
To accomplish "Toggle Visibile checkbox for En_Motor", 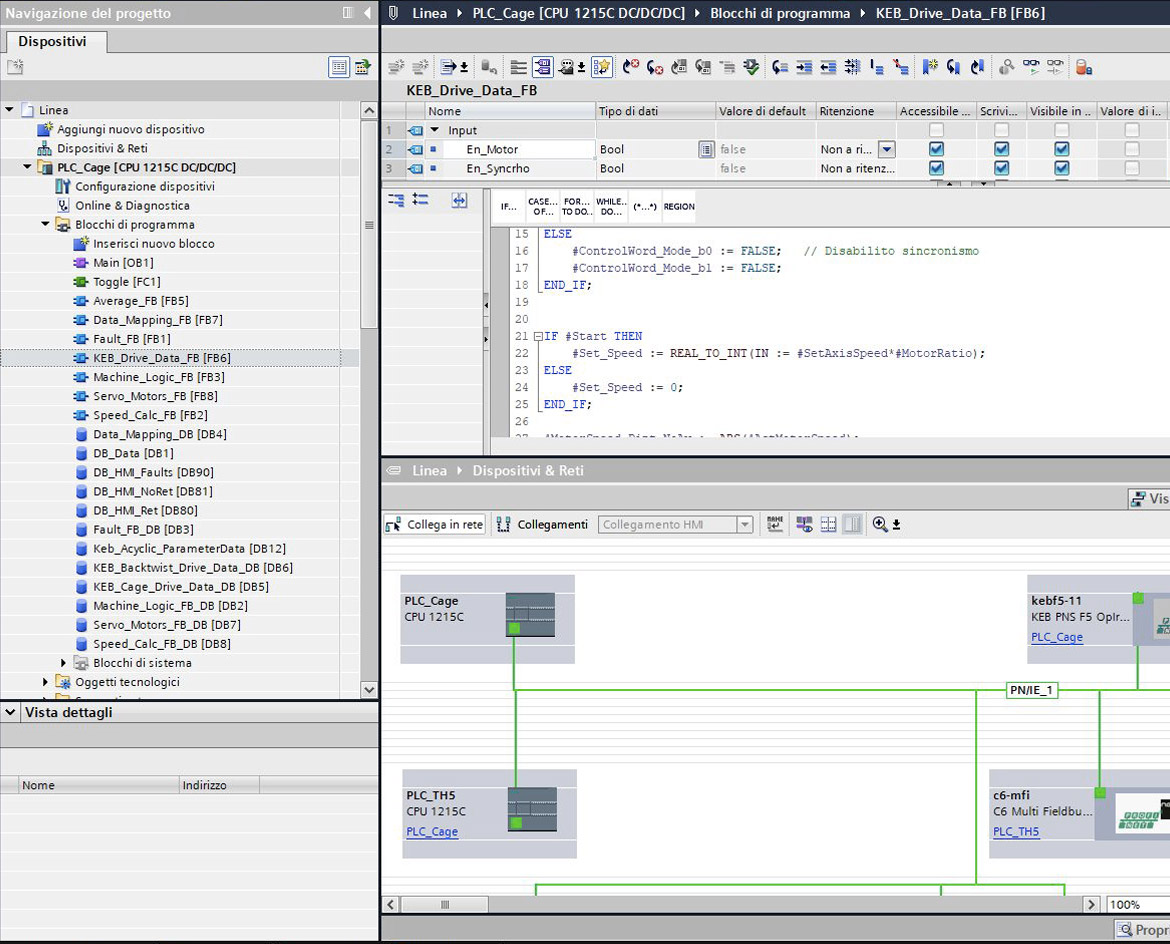I will click(x=1061, y=149).
